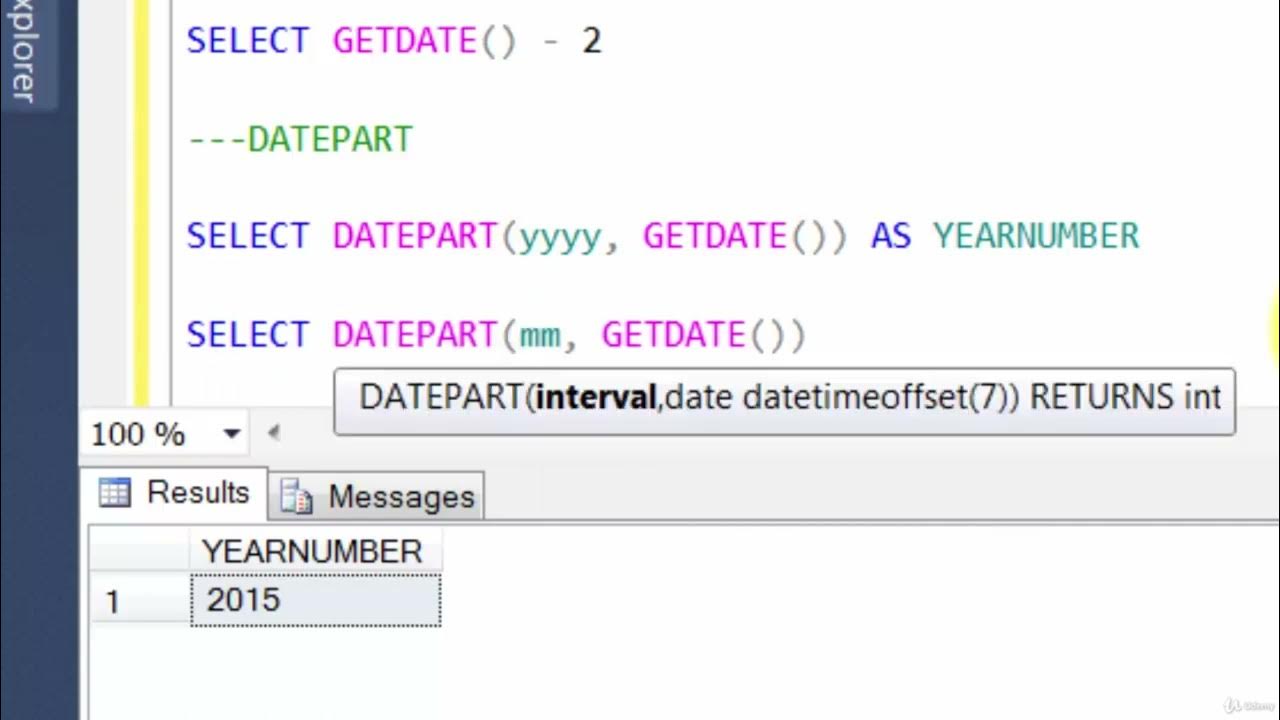Switch to the Results tab
1280x720 pixels.
pyautogui.click(x=177, y=493)
